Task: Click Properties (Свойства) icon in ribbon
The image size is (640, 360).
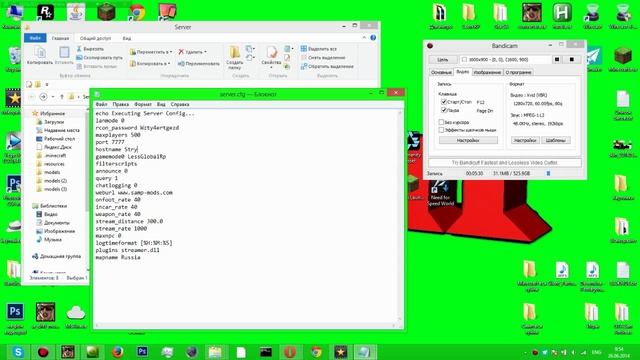Action: (x=271, y=53)
